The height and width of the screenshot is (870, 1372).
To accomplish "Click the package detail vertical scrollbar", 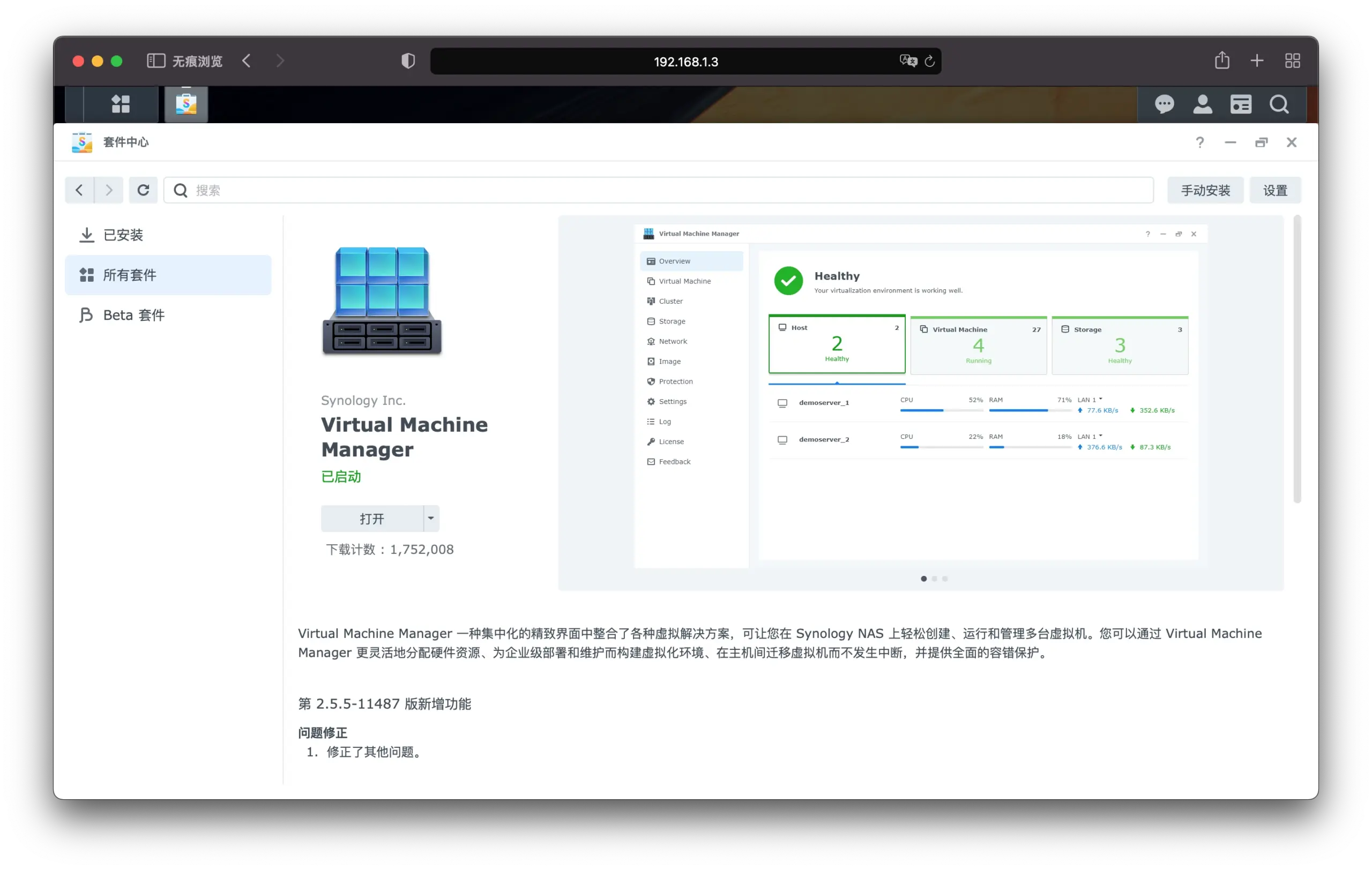I will coord(1298,359).
